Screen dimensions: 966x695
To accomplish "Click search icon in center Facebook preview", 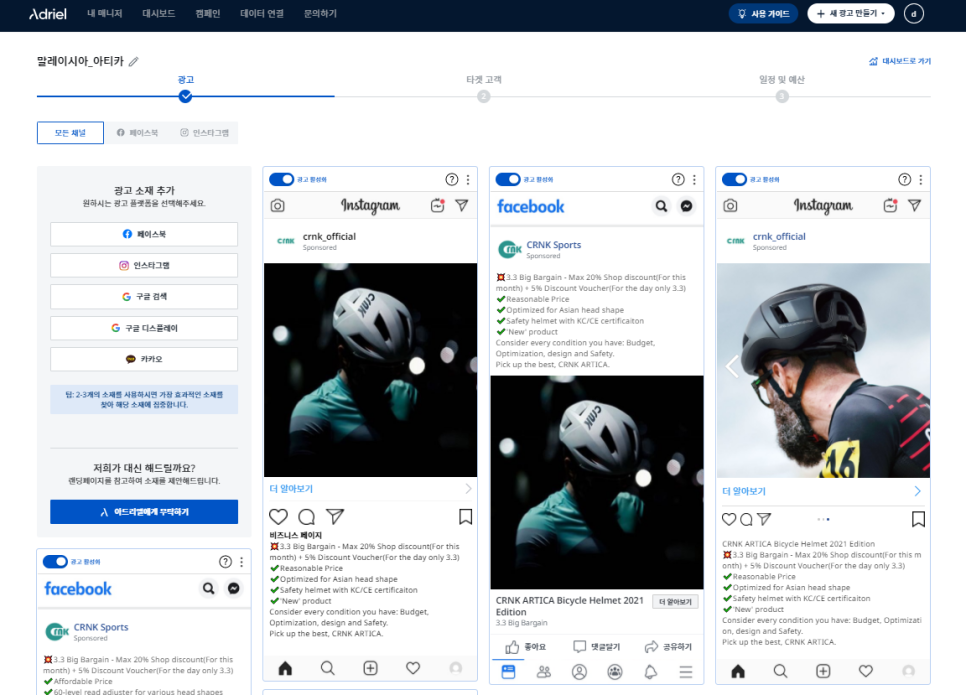I will [661, 206].
